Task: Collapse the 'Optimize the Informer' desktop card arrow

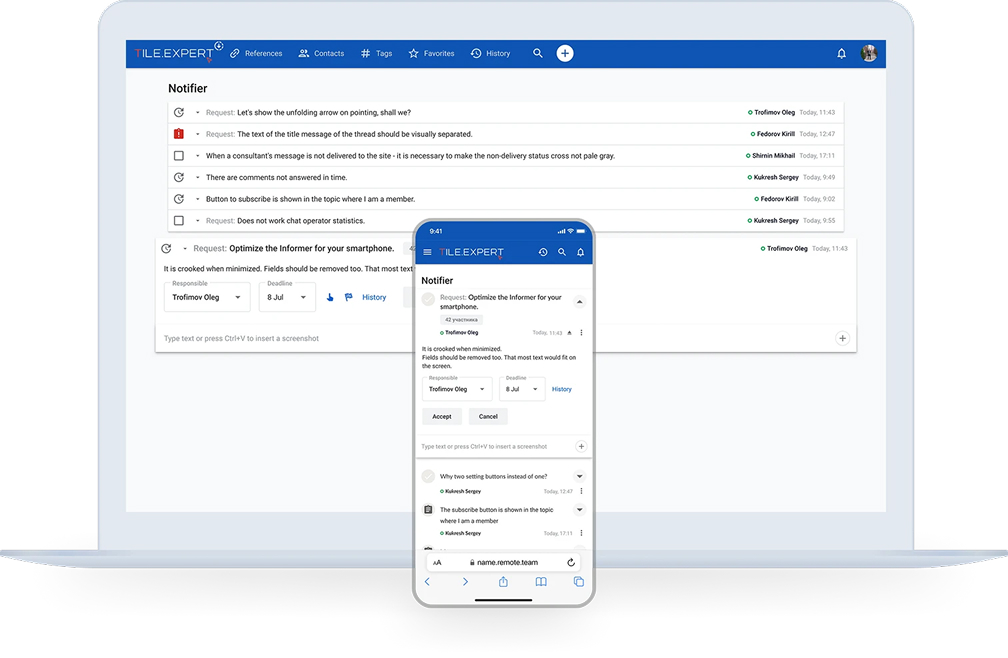Action: coord(184,249)
